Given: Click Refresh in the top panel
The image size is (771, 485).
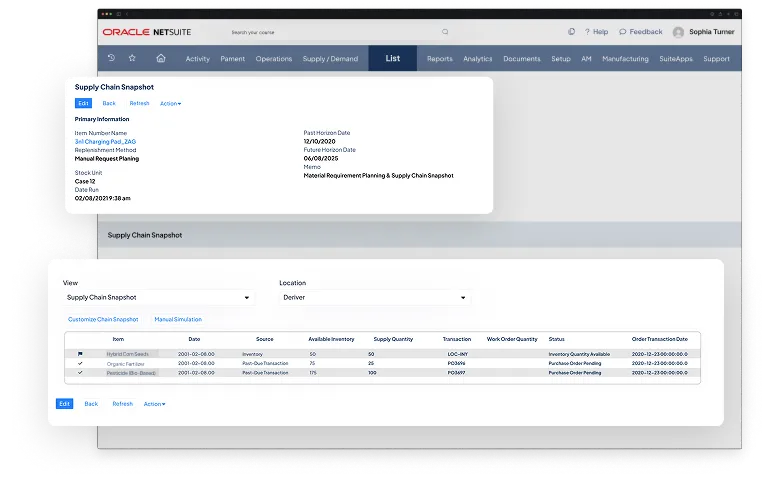Looking at the screenshot, I should (139, 103).
